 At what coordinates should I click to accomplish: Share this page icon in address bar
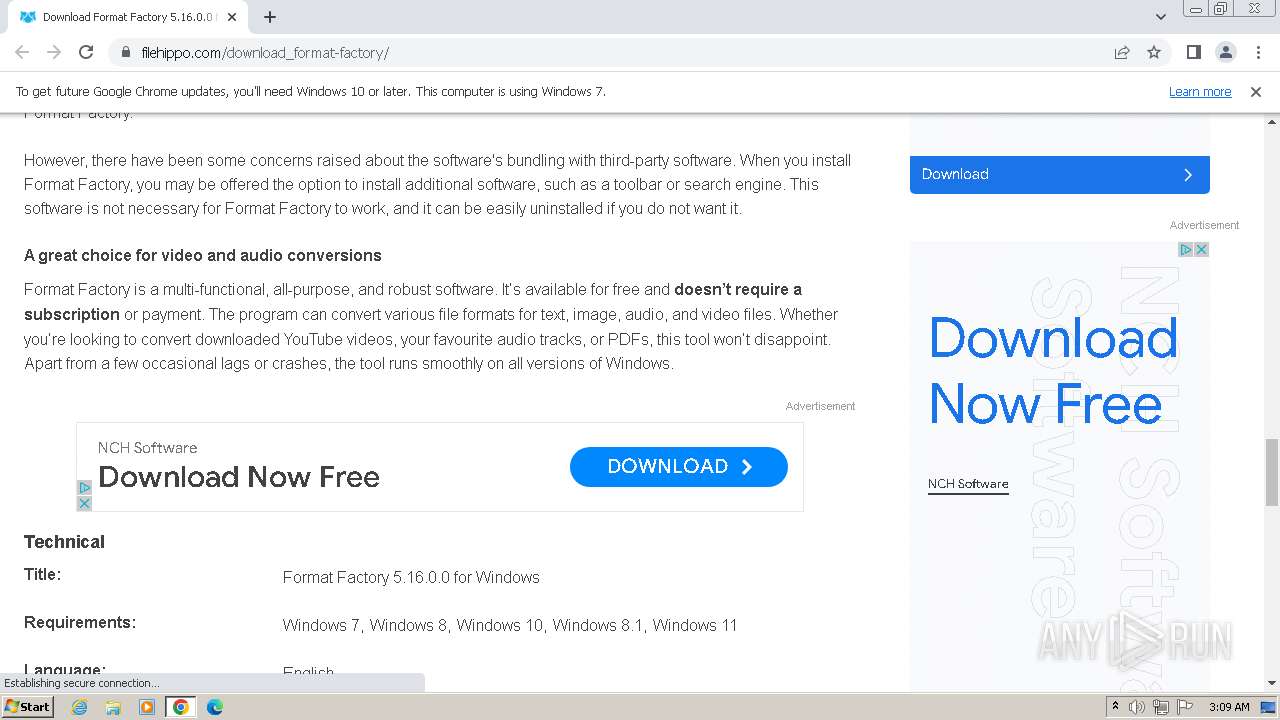[x=1122, y=52]
